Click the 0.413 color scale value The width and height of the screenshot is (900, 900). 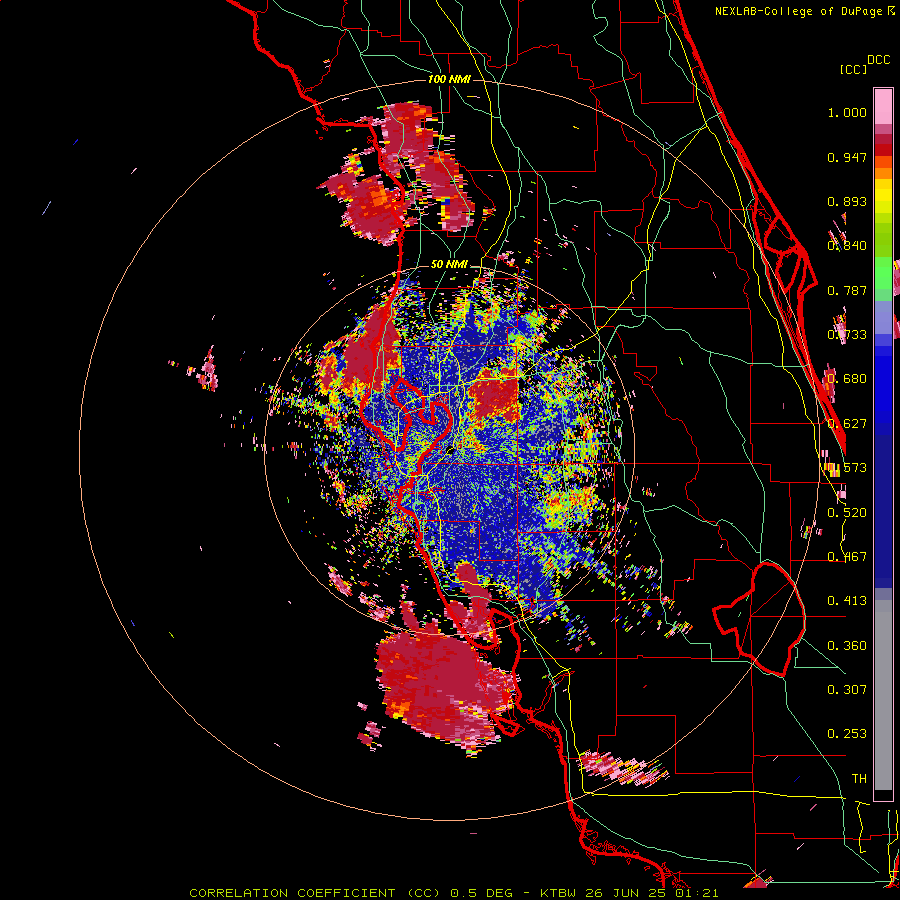coord(847,601)
